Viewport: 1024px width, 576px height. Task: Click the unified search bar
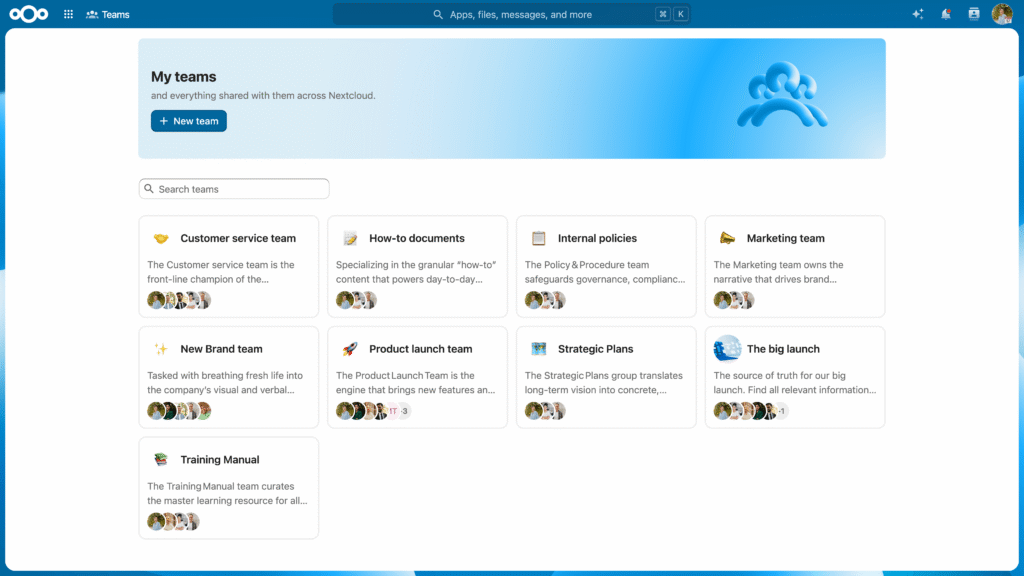coord(511,14)
